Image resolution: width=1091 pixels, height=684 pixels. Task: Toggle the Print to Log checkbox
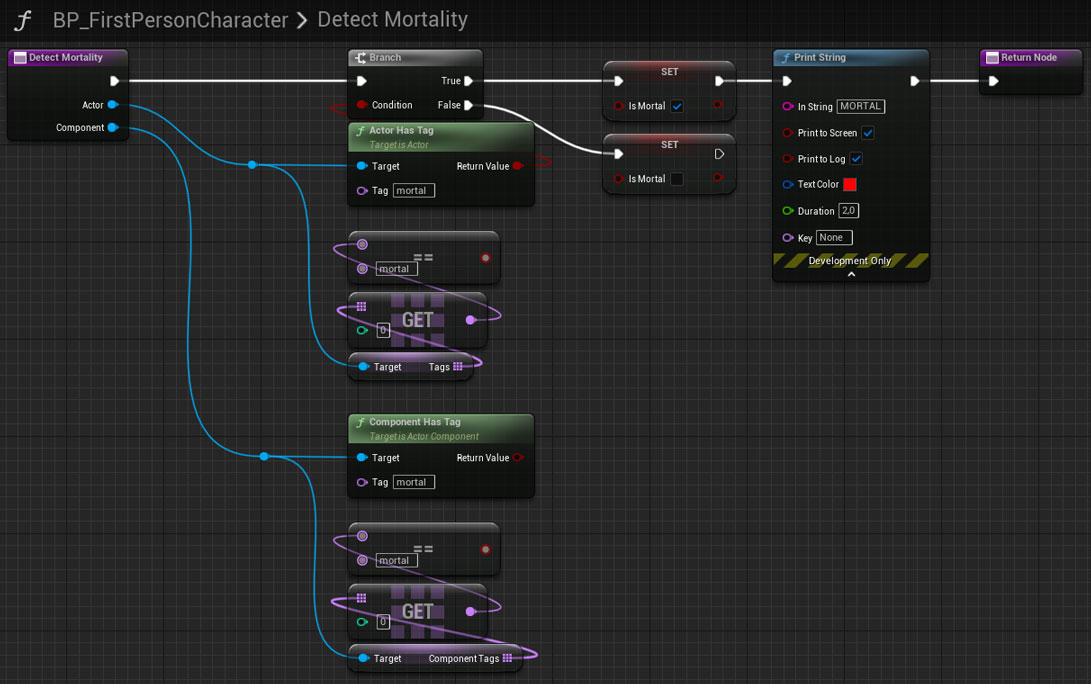click(x=857, y=159)
